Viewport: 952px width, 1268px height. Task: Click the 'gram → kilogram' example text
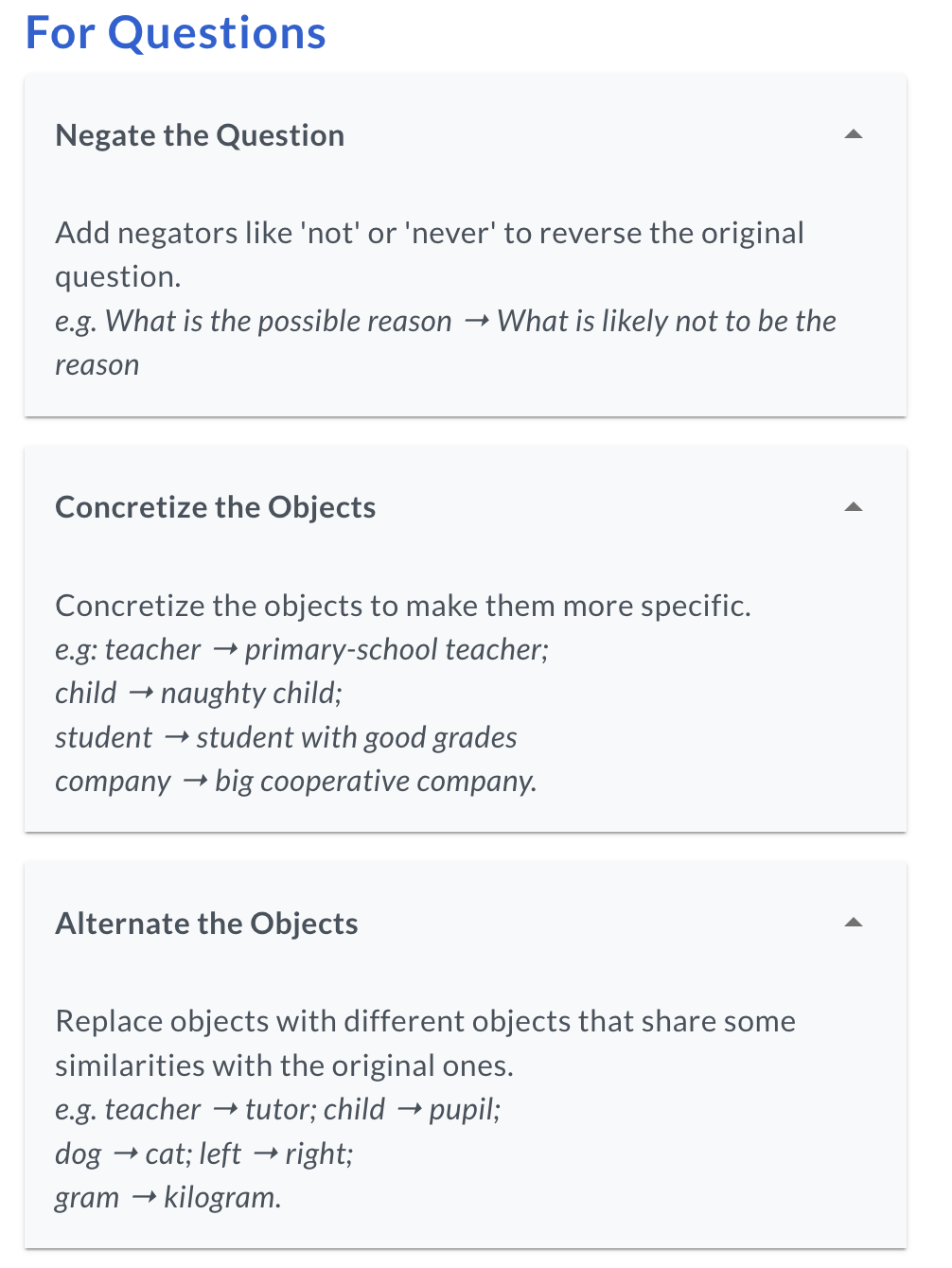(x=167, y=1197)
